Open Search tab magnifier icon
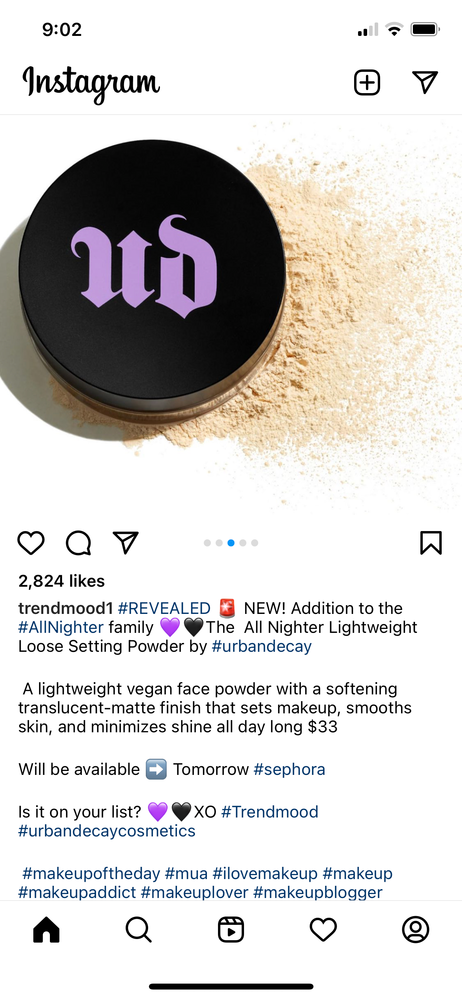This screenshot has height=999, width=462. (x=138, y=930)
